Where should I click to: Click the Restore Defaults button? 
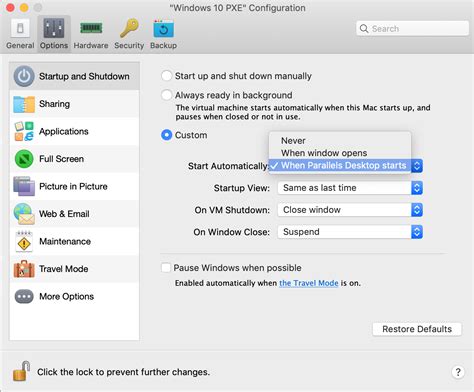point(417,329)
